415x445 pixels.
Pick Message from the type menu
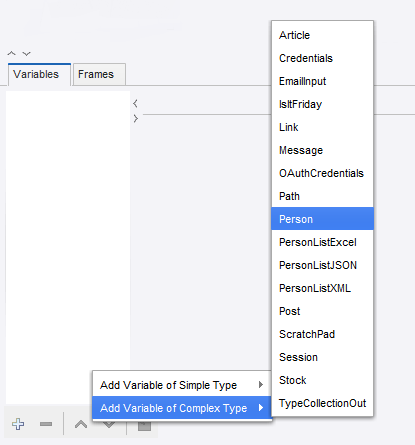[322, 150]
